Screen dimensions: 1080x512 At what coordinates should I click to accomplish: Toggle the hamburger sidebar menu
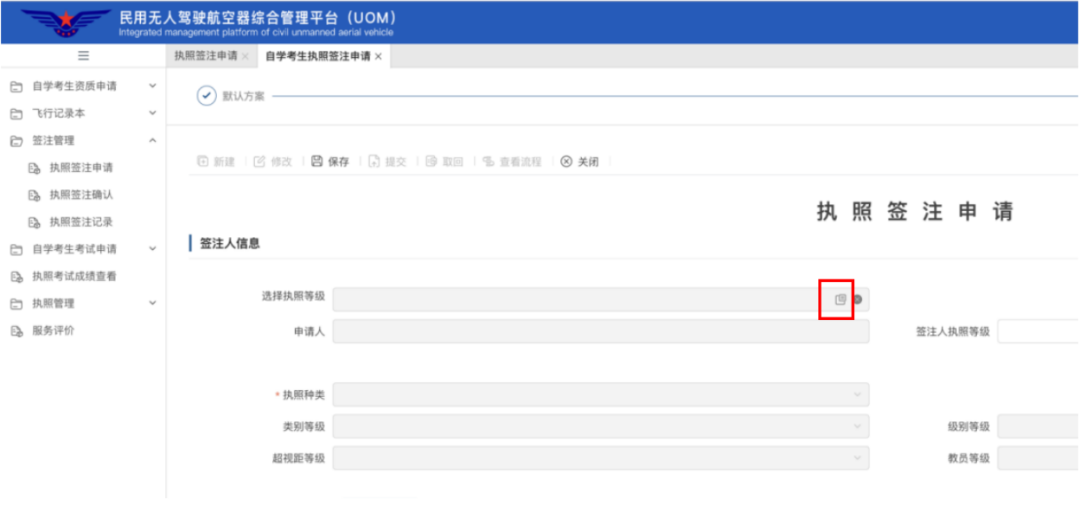[83, 56]
